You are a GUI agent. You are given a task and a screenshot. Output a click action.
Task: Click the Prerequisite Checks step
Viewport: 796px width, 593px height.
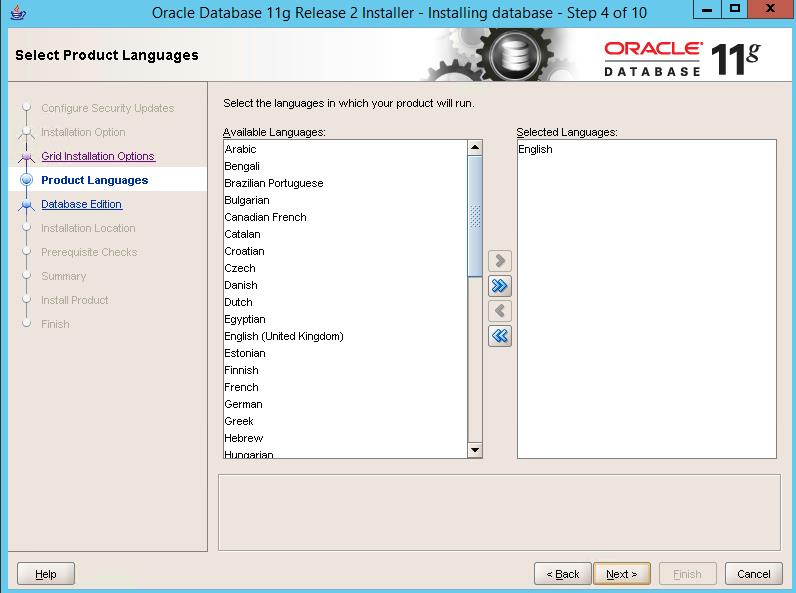click(89, 252)
